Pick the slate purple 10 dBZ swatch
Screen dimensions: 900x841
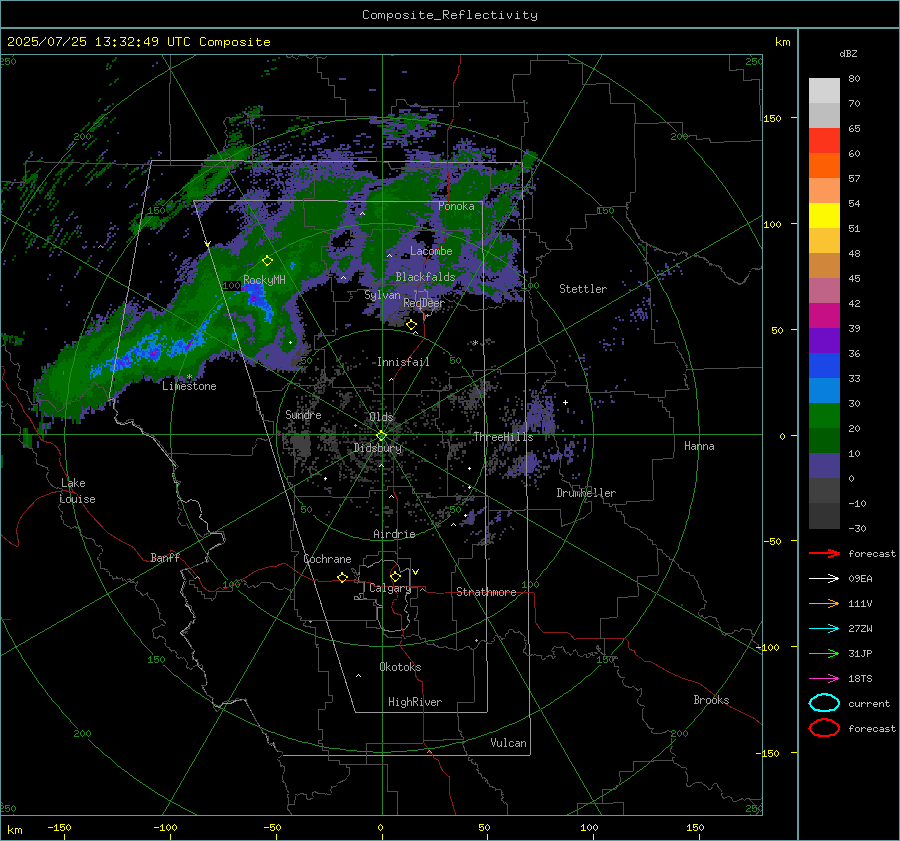pos(824,466)
